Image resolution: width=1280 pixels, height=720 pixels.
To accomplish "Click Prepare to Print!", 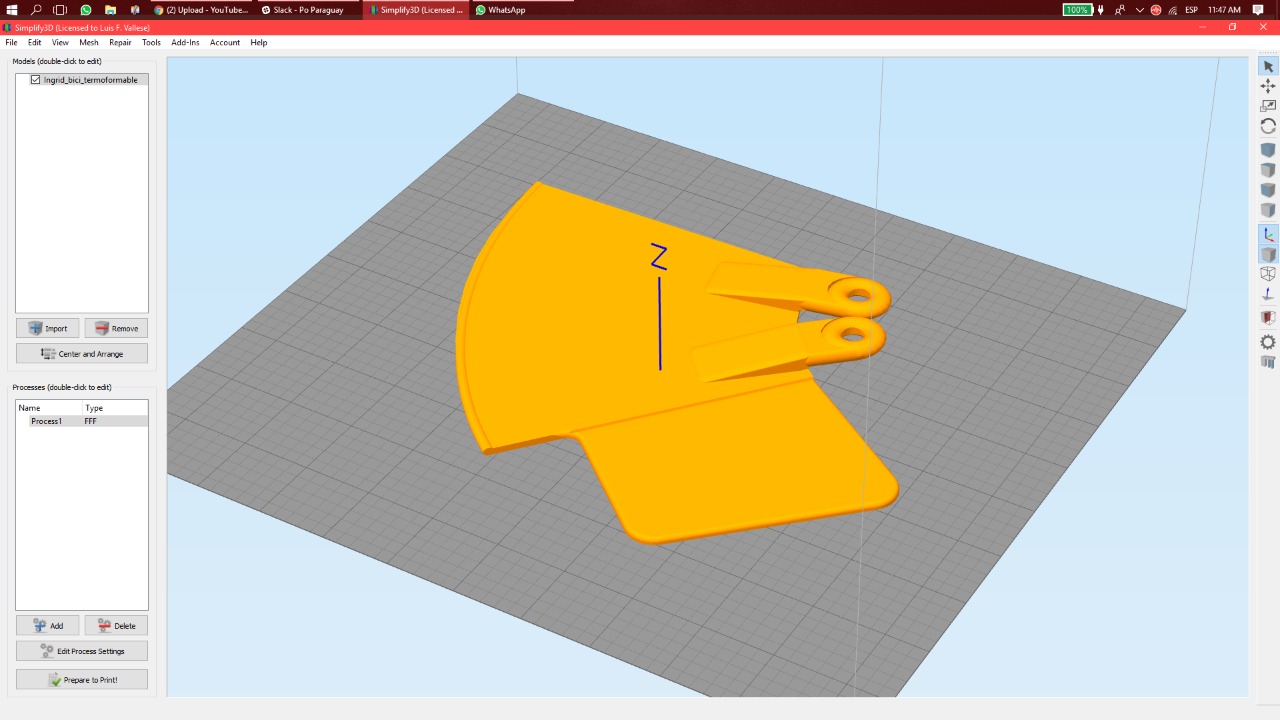I will (82, 680).
